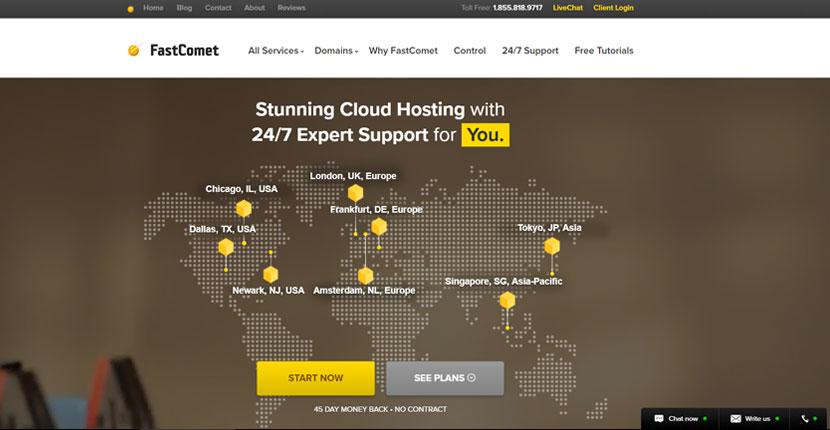Click the phone icon in bottom bar

tap(805, 418)
